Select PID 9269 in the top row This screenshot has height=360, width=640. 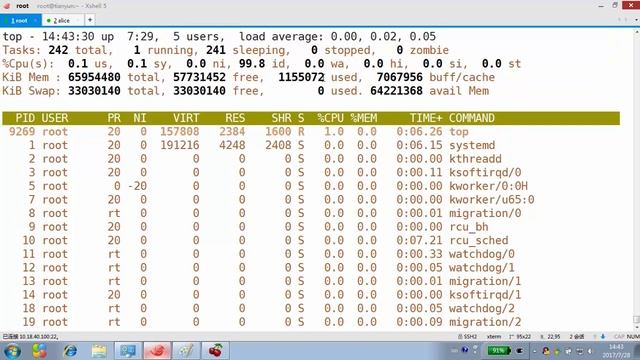[22, 131]
